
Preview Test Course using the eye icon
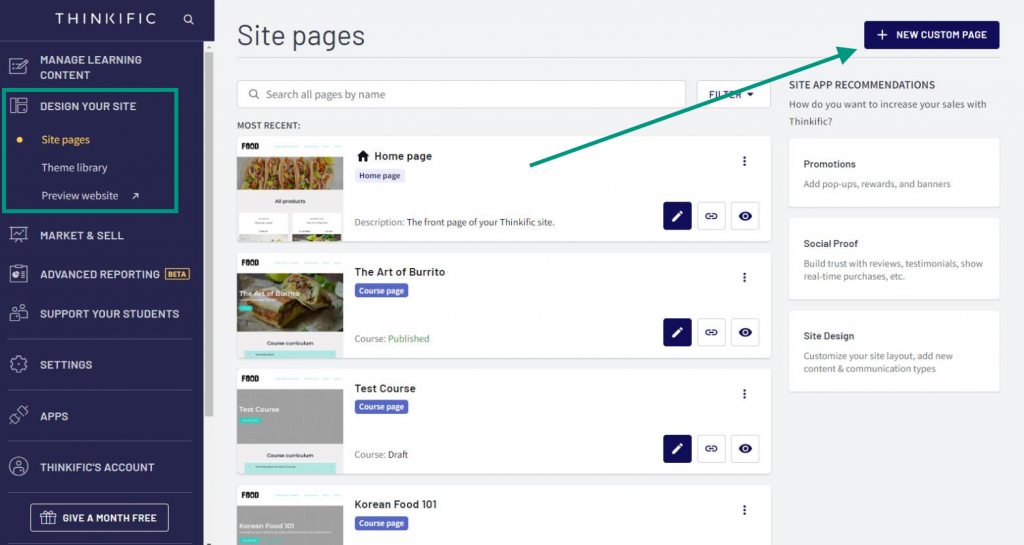[745, 448]
